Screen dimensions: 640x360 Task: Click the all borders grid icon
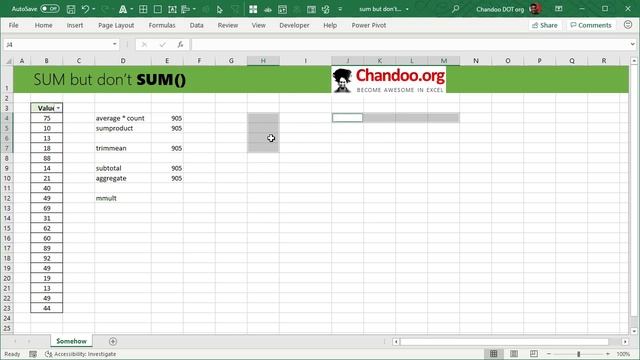143,9
